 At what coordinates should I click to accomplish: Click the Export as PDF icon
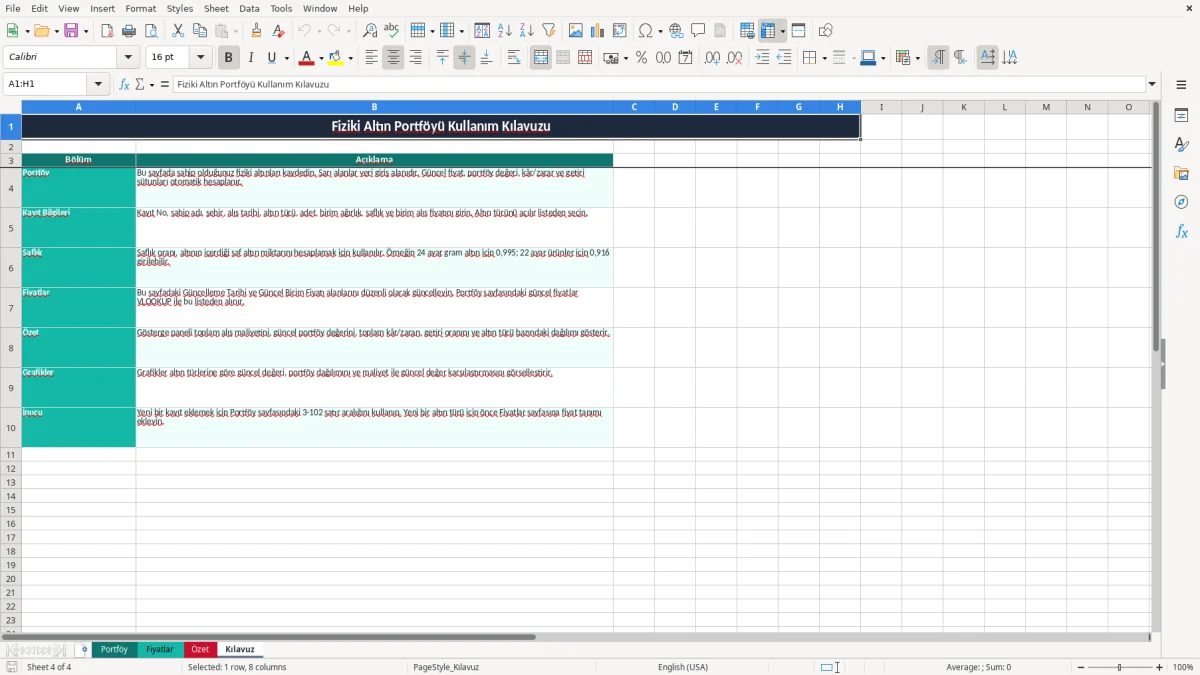pos(107,31)
